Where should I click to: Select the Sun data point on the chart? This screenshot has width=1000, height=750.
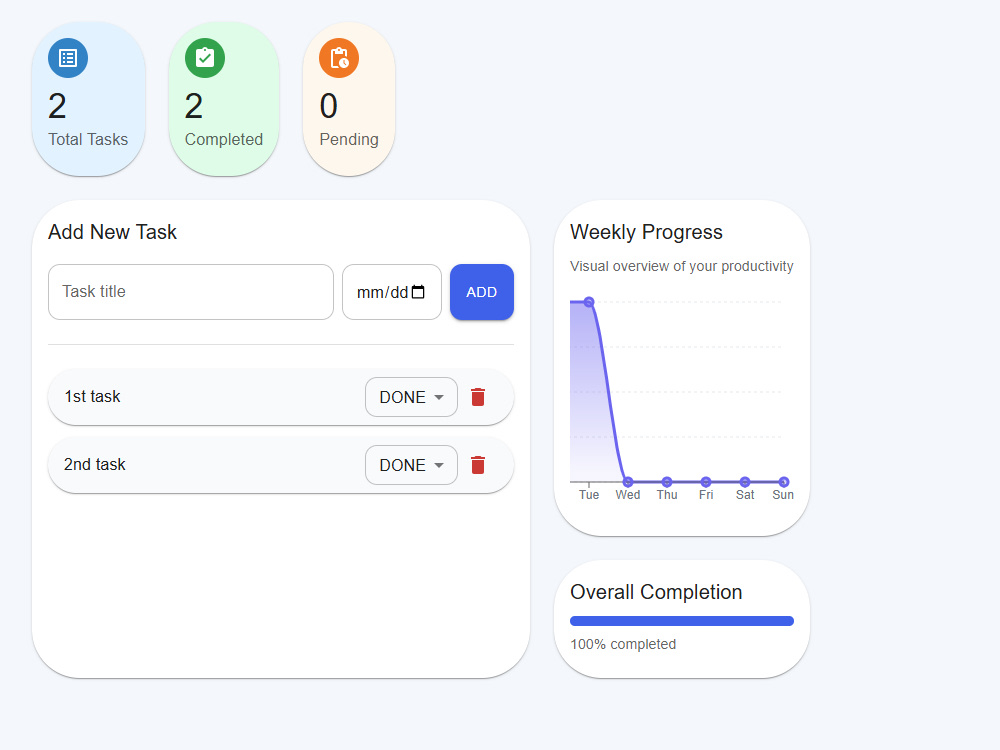pos(784,482)
